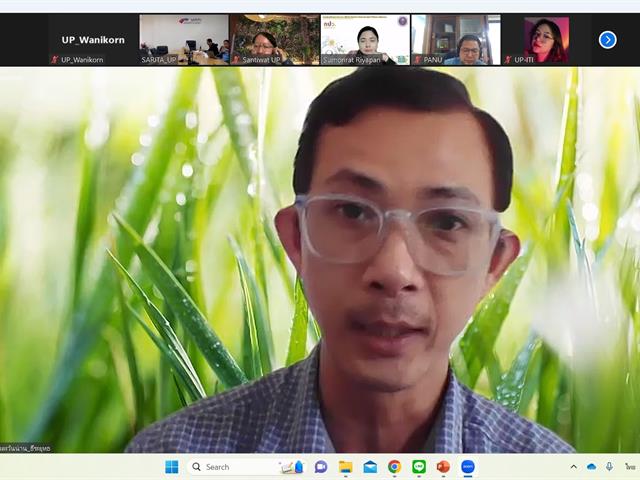The height and width of the screenshot is (480, 640).
Task: Select the Santiwat UP video thumbnail
Action: pyautogui.click(x=275, y=40)
